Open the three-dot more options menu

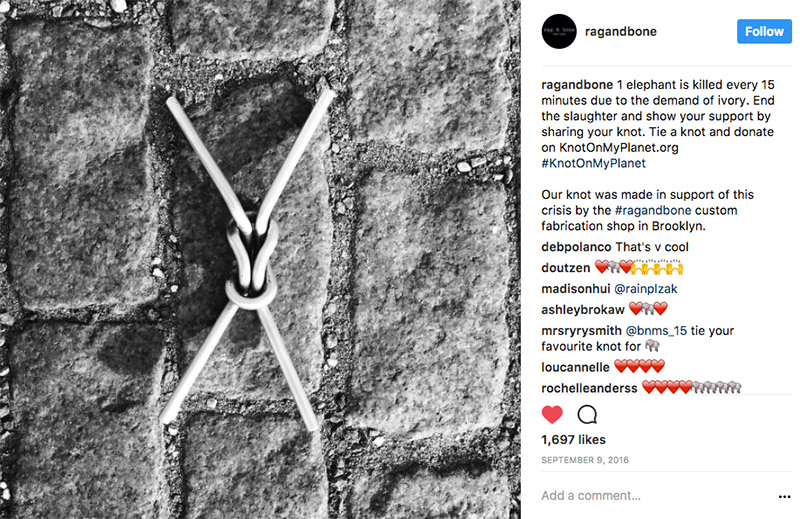point(784,497)
